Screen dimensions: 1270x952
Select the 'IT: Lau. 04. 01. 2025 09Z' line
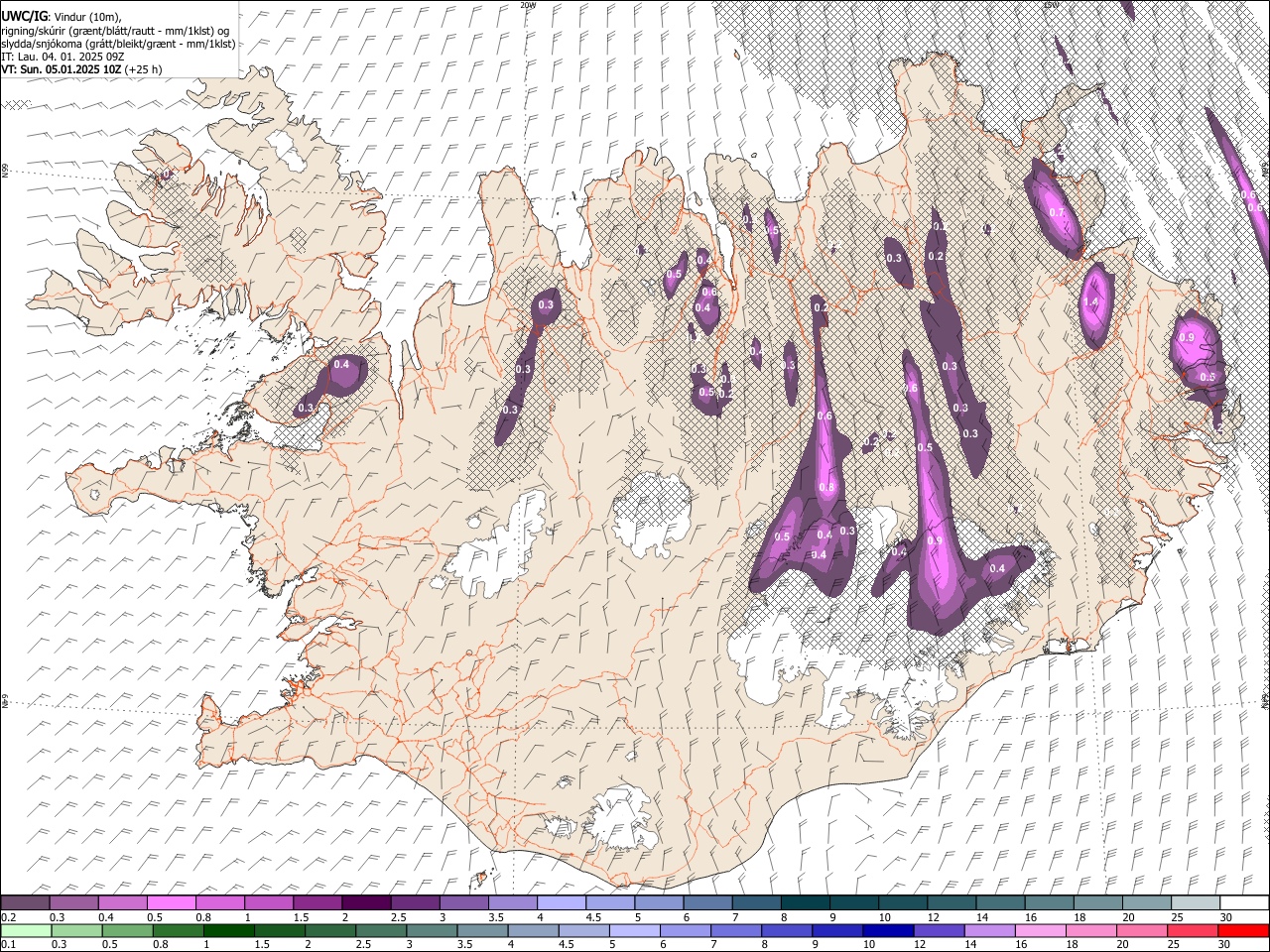click(63, 57)
